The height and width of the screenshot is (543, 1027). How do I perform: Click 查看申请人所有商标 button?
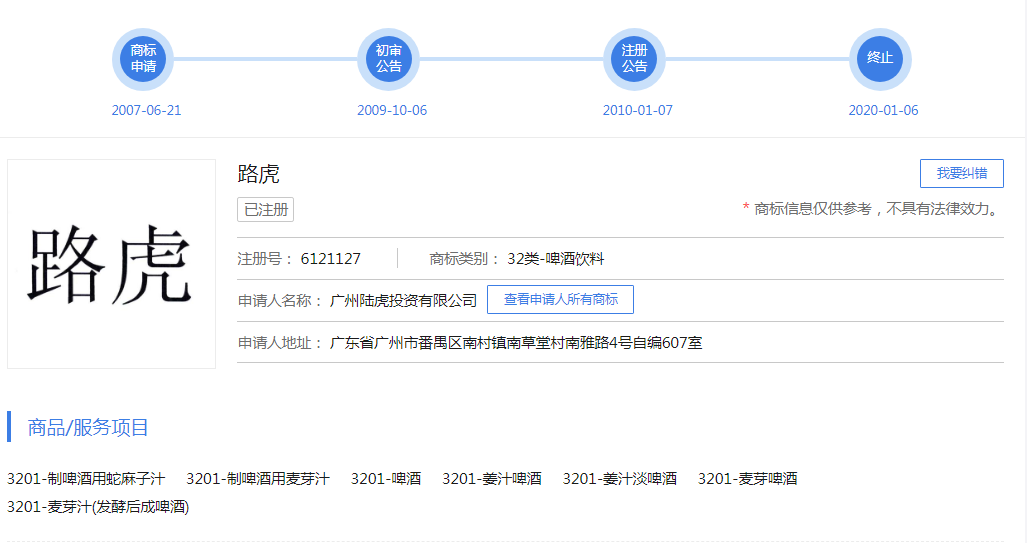click(560, 299)
